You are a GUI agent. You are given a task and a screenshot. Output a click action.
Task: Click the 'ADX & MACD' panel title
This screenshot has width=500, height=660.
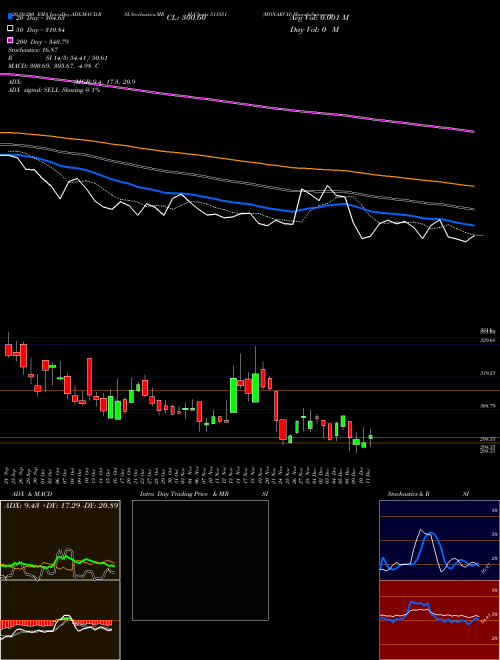(32, 494)
